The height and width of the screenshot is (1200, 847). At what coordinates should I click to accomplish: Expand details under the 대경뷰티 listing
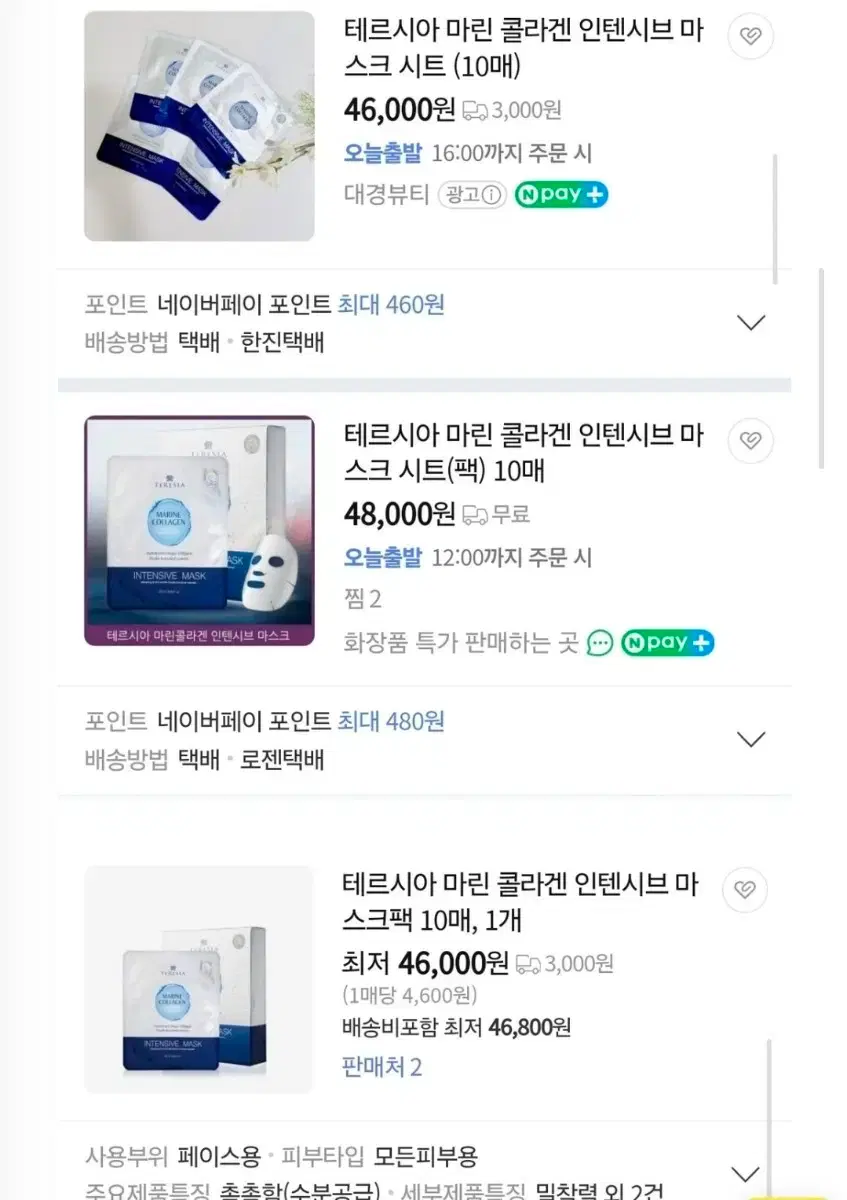(x=750, y=323)
